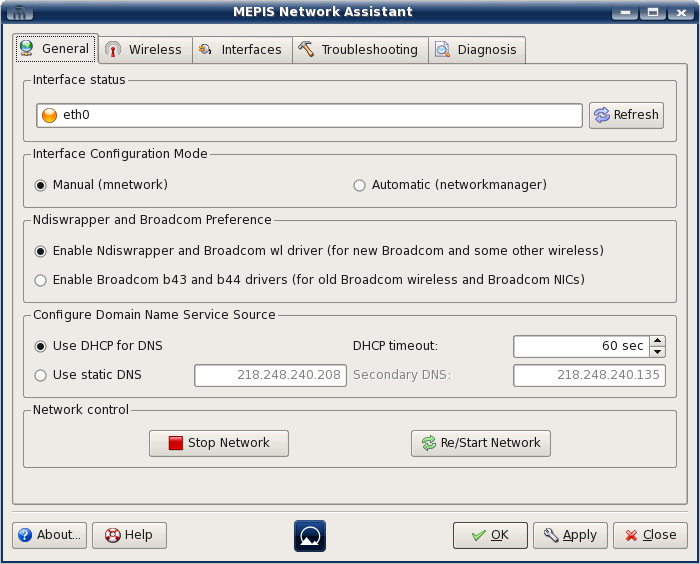Screen dimensions: 700x564
Task: Open the About dialog
Action: [49, 535]
